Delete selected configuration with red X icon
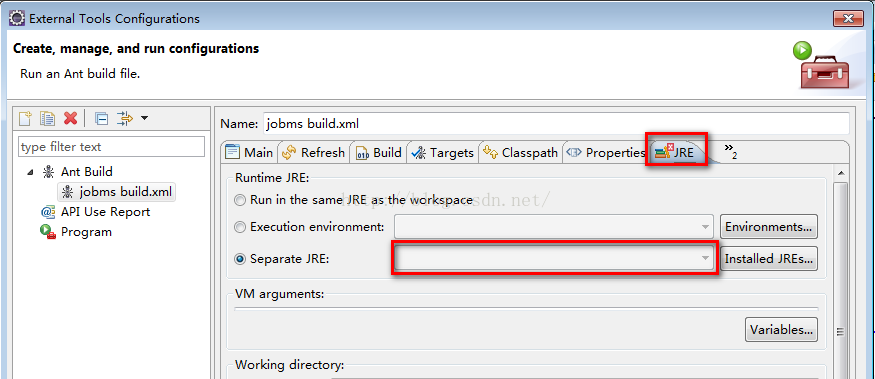 click(x=70, y=118)
